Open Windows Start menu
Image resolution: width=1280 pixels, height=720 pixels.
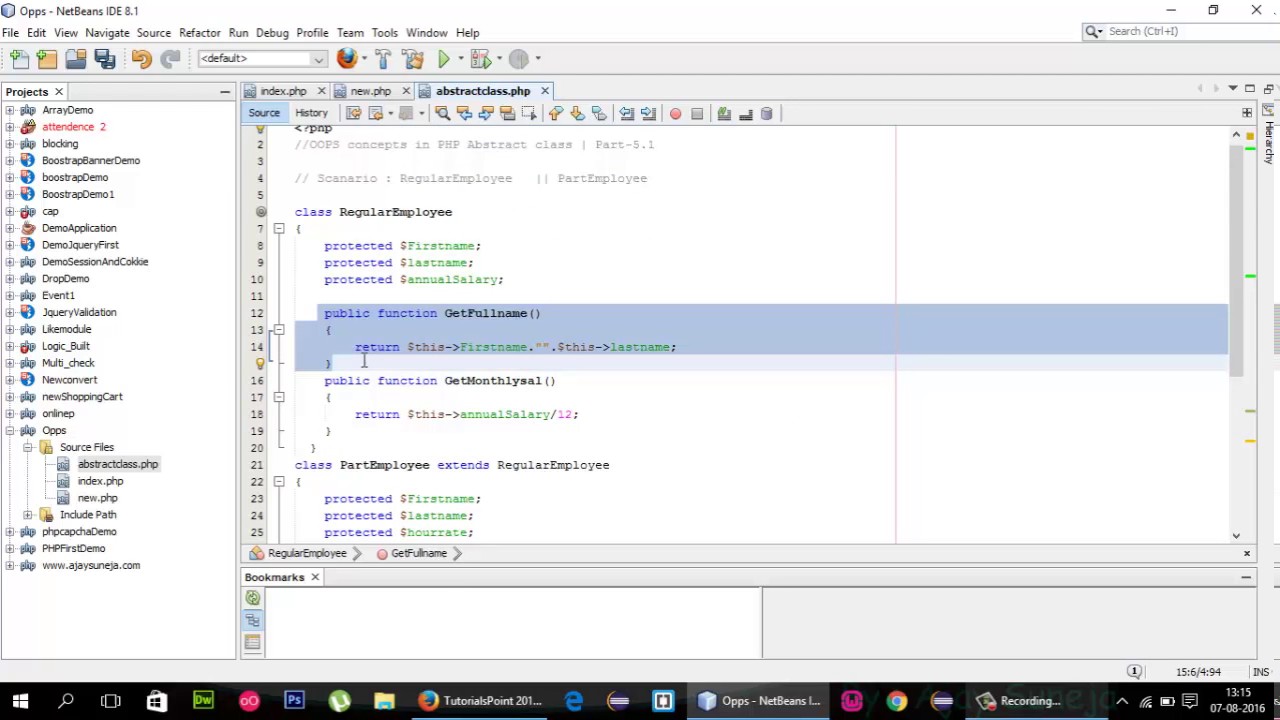click(x=20, y=701)
